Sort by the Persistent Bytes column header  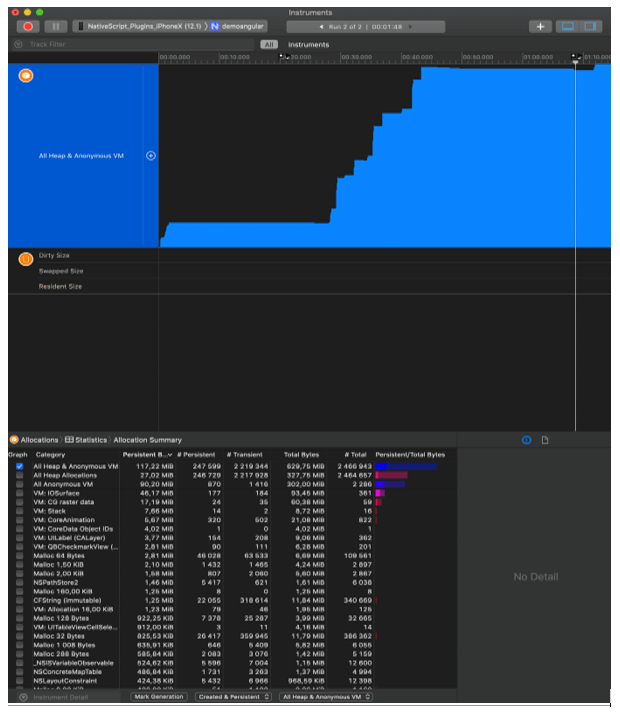pyautogui.click(x=147, y=454)
